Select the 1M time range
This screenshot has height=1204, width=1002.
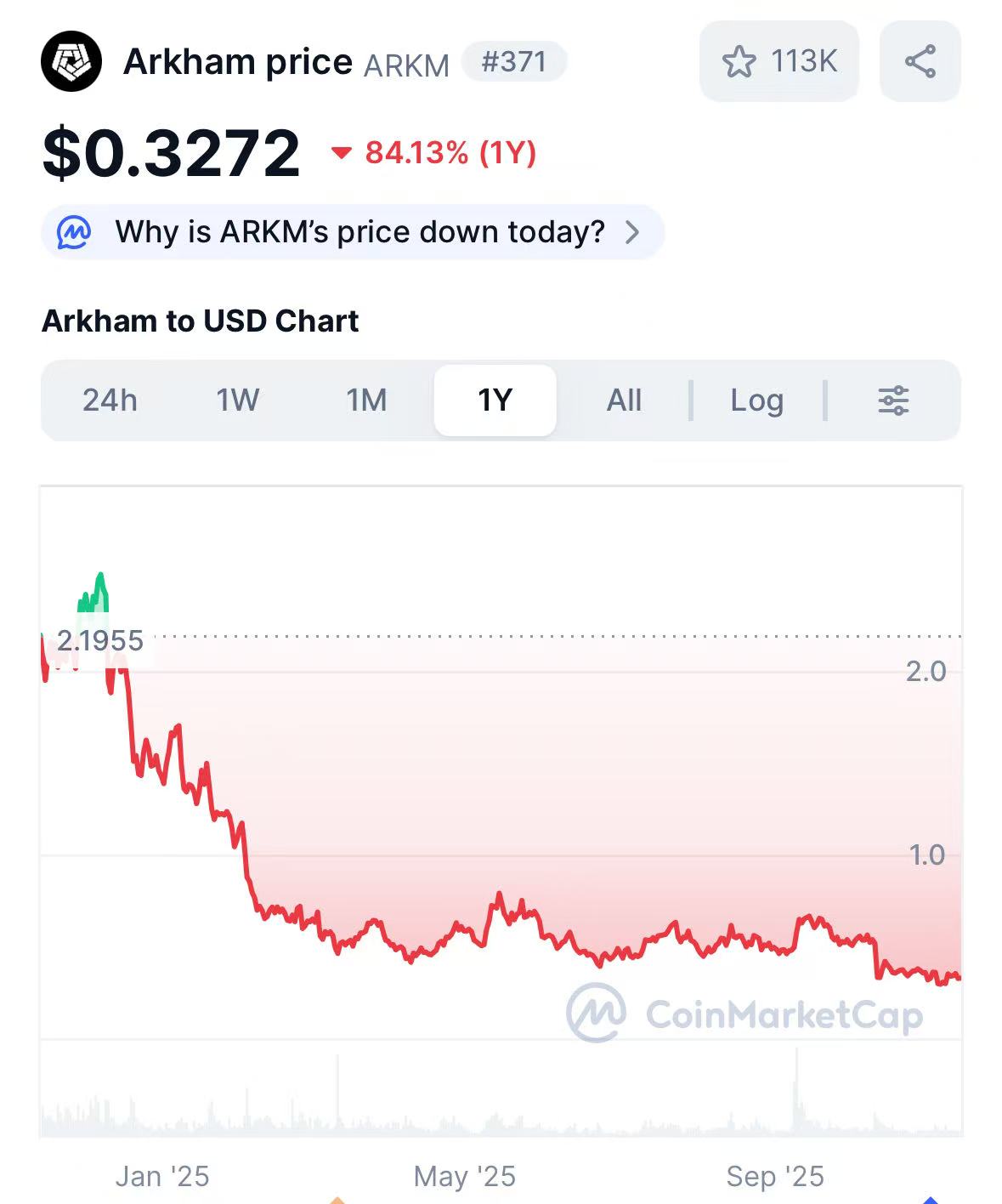tap(366, 400)
